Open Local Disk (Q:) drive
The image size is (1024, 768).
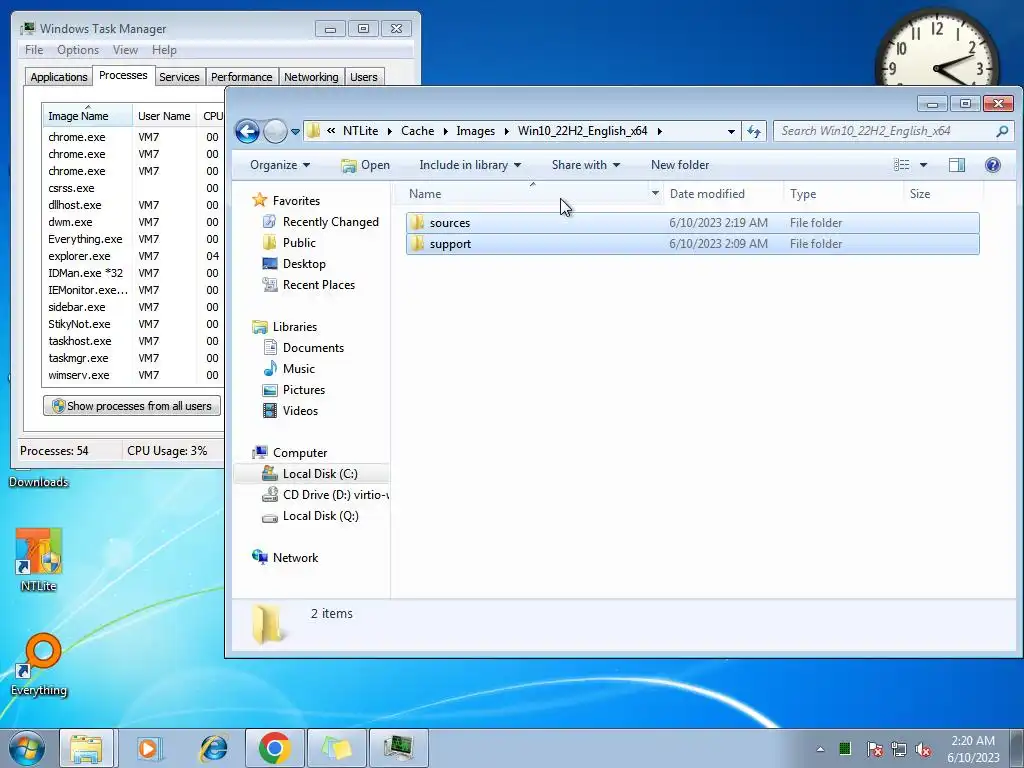coord(321,515)
